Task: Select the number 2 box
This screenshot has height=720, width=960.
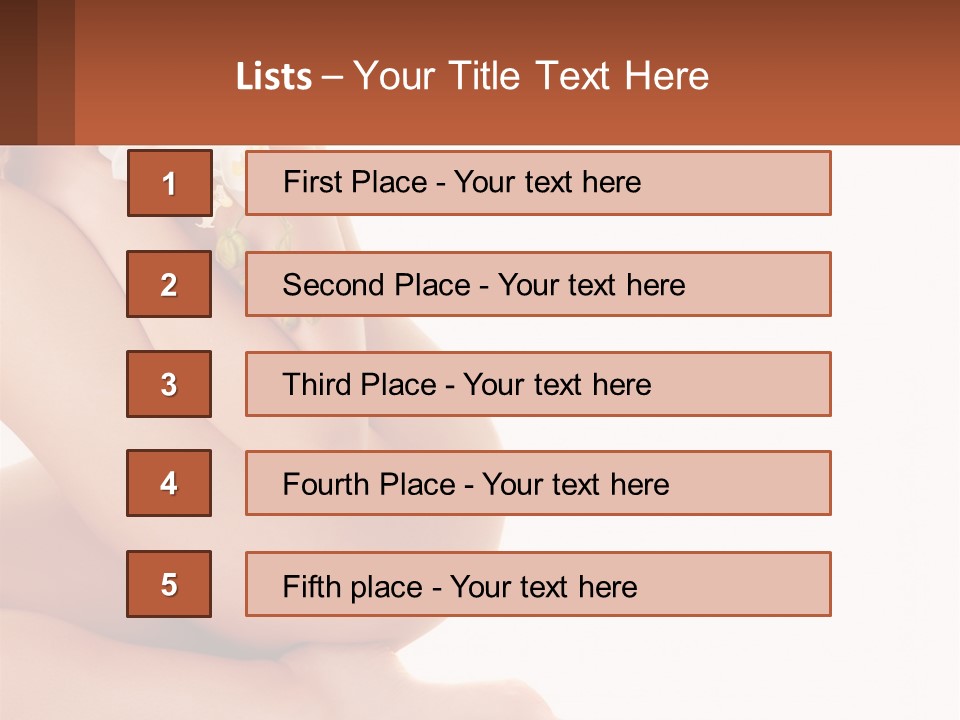Action: click(169, 284)
